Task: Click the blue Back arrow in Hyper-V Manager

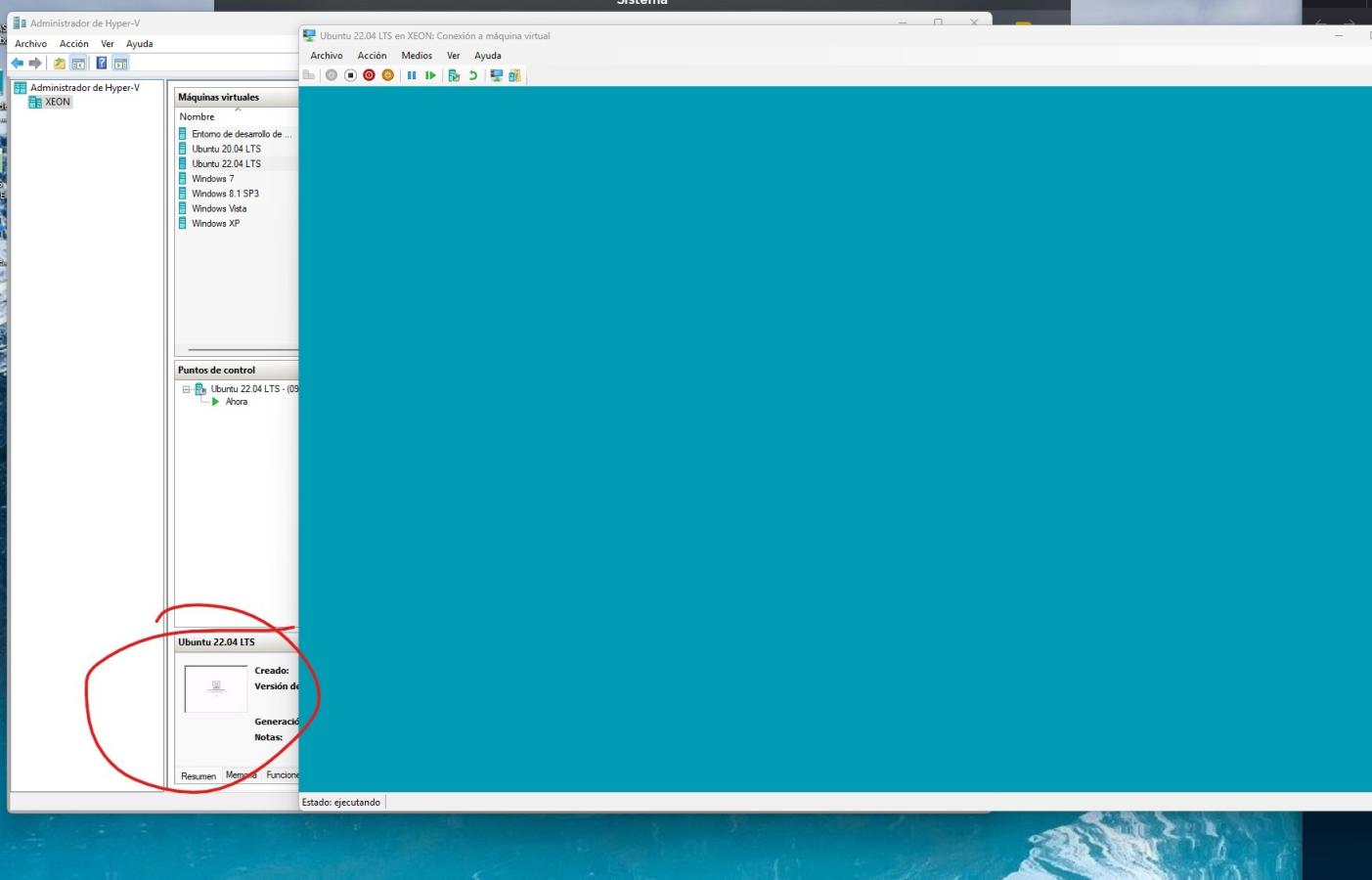Action: point(17,64)
